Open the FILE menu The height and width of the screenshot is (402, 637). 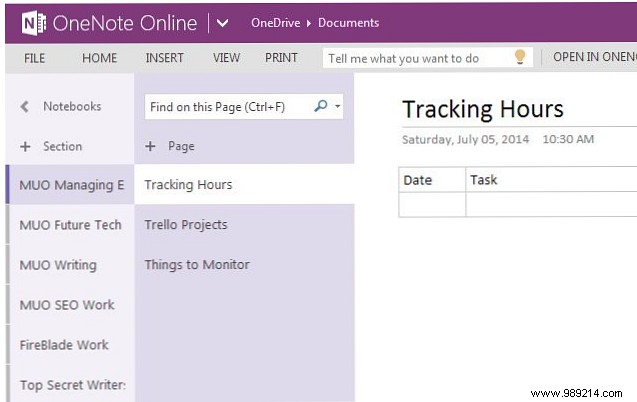(x=35, y=58)
